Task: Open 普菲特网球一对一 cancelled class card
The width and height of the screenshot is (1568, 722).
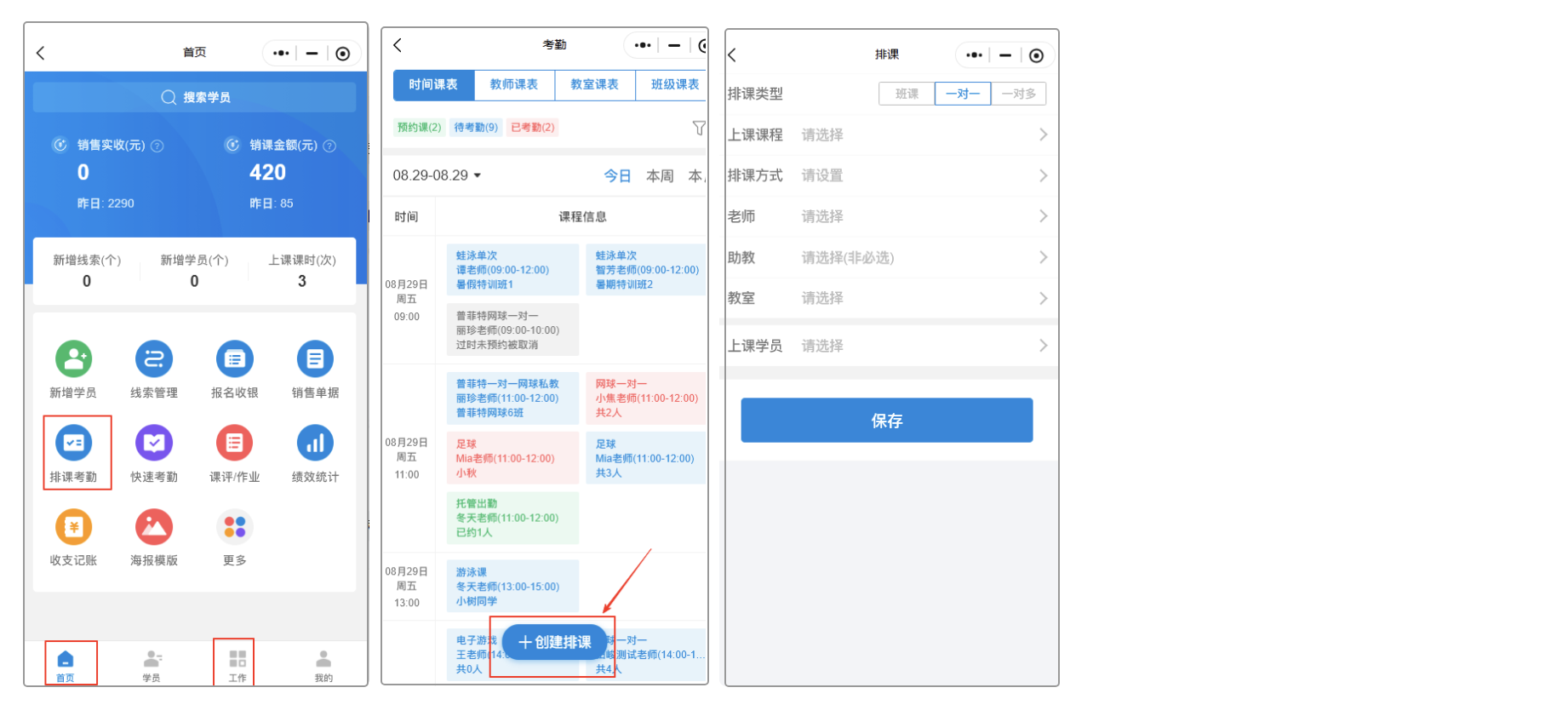Action: pyautogui.click(x=512, y=330)
